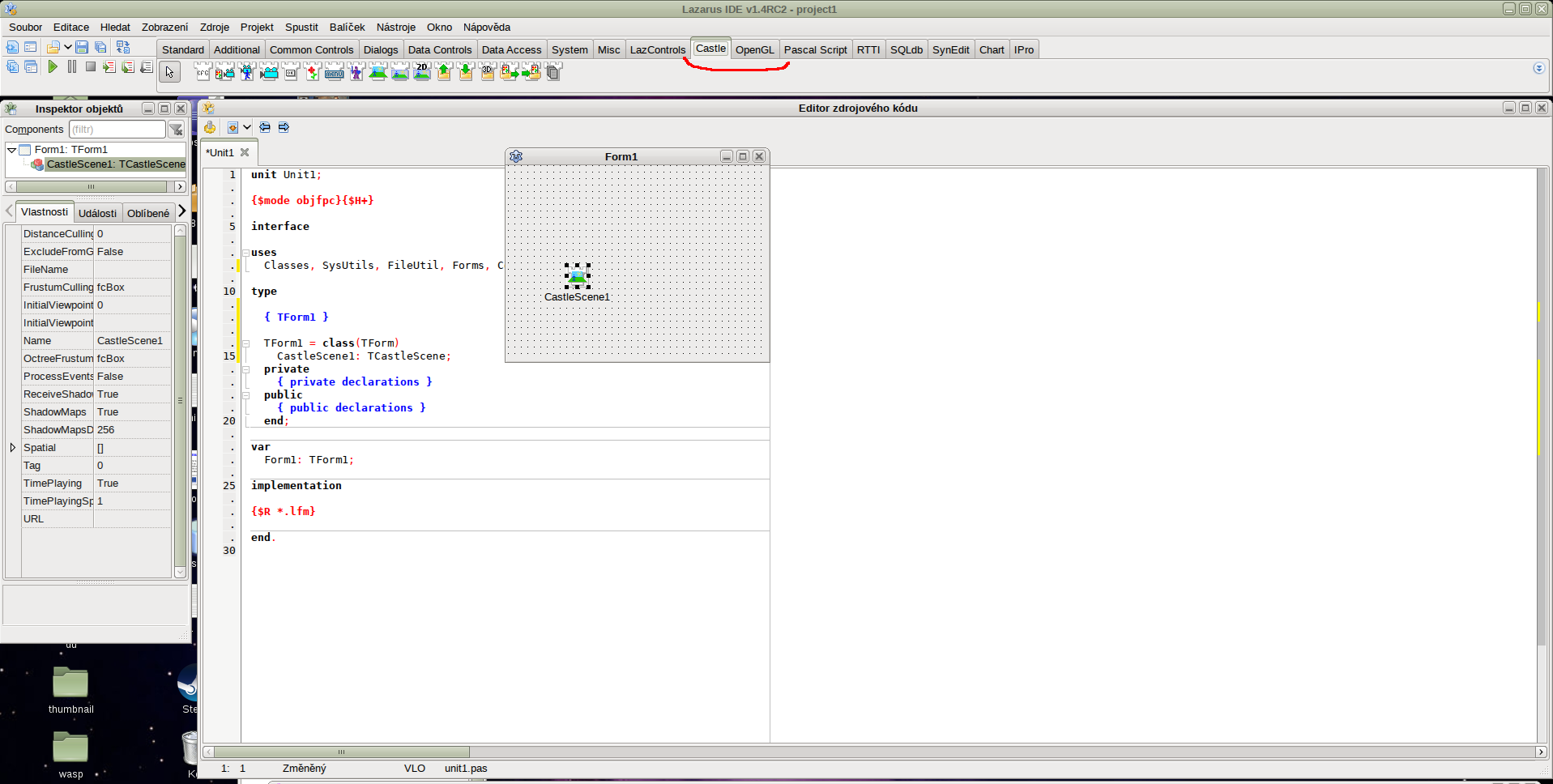Image resolution: width=1553 pixels, height=784 pixels.
Task: Select CastleScene1 component on Form1 designer
Action: [577, 276]
